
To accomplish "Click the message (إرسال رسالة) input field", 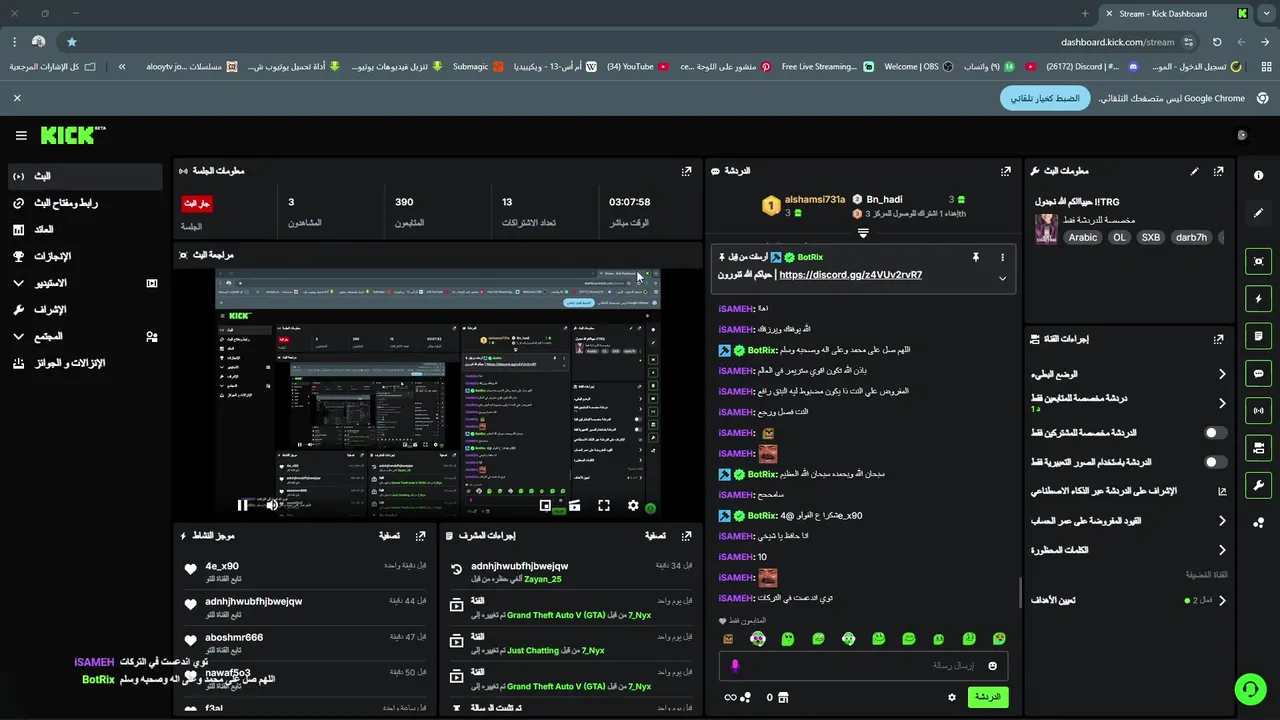I will (864, 666).
